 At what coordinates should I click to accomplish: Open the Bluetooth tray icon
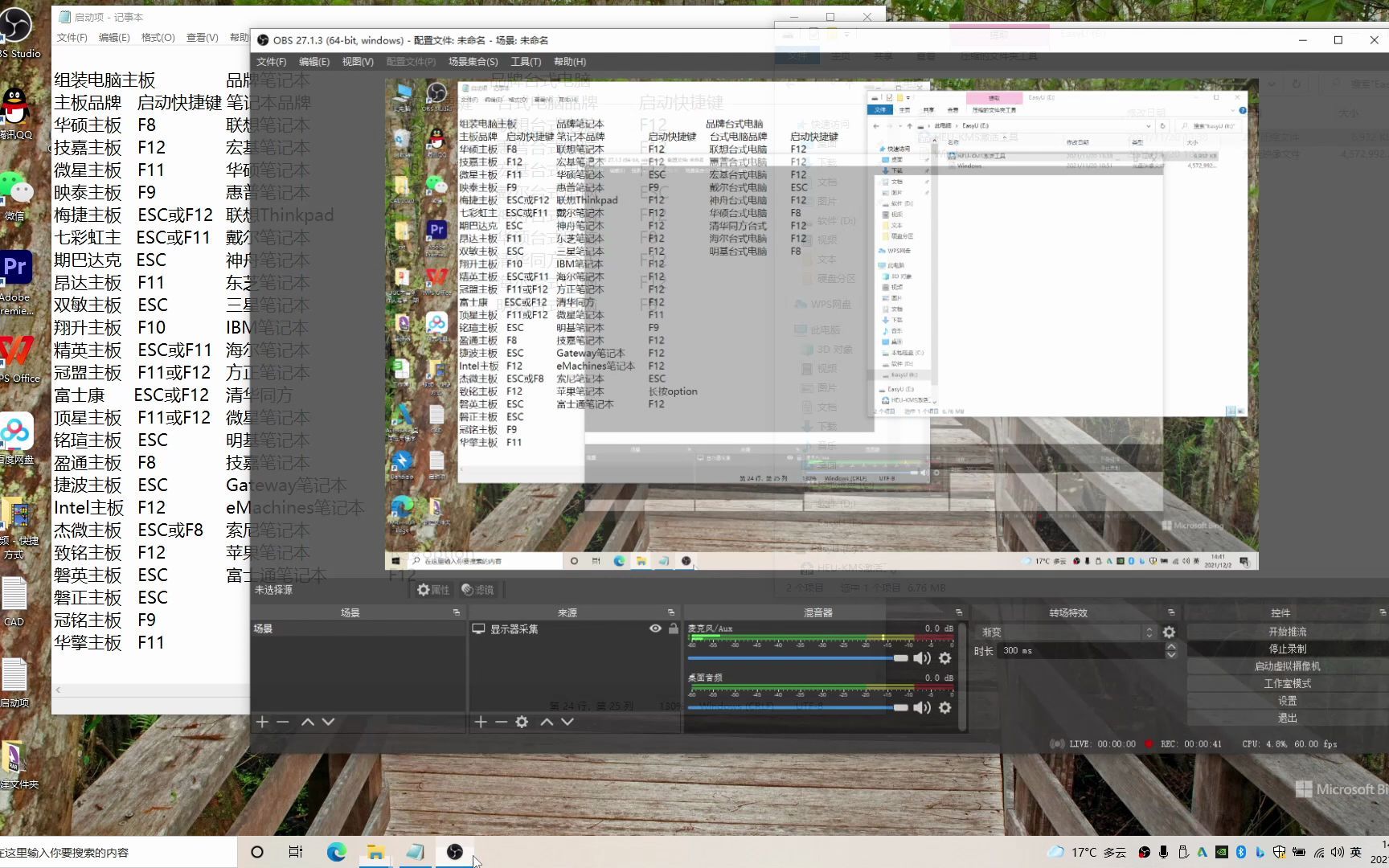tap(1241, 852)
